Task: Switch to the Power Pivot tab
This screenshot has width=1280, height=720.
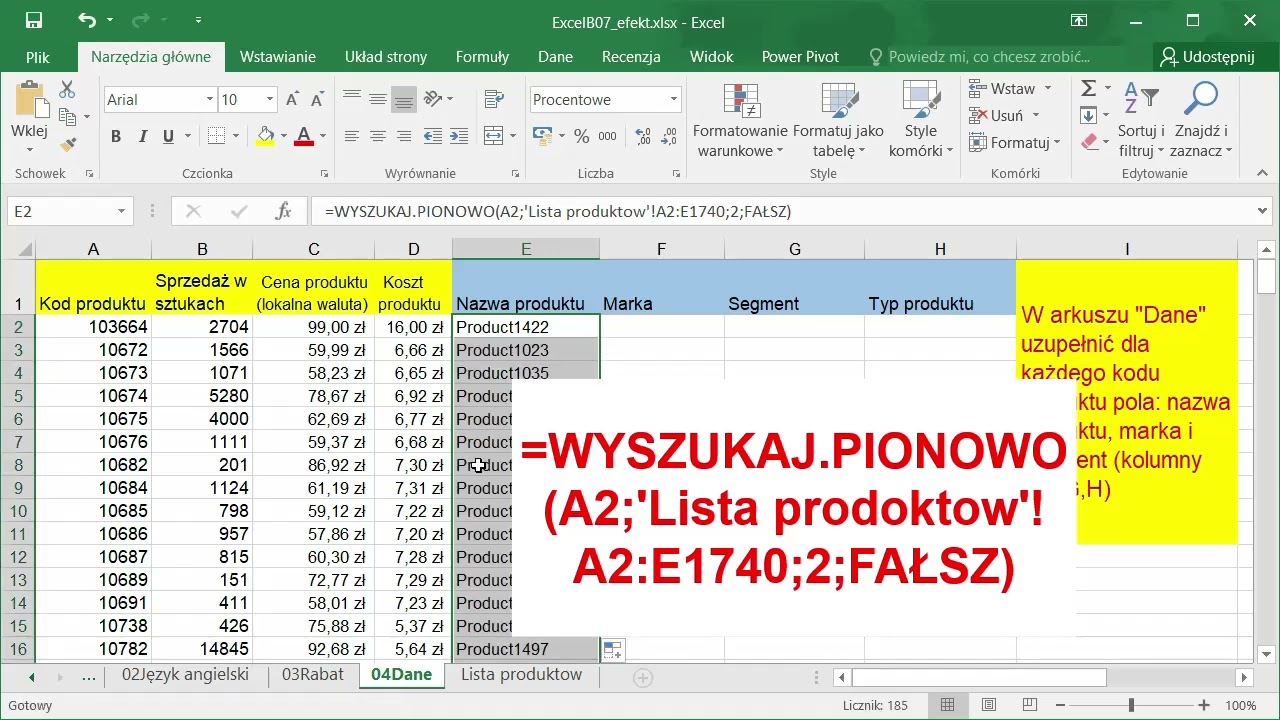Action: 800,57
